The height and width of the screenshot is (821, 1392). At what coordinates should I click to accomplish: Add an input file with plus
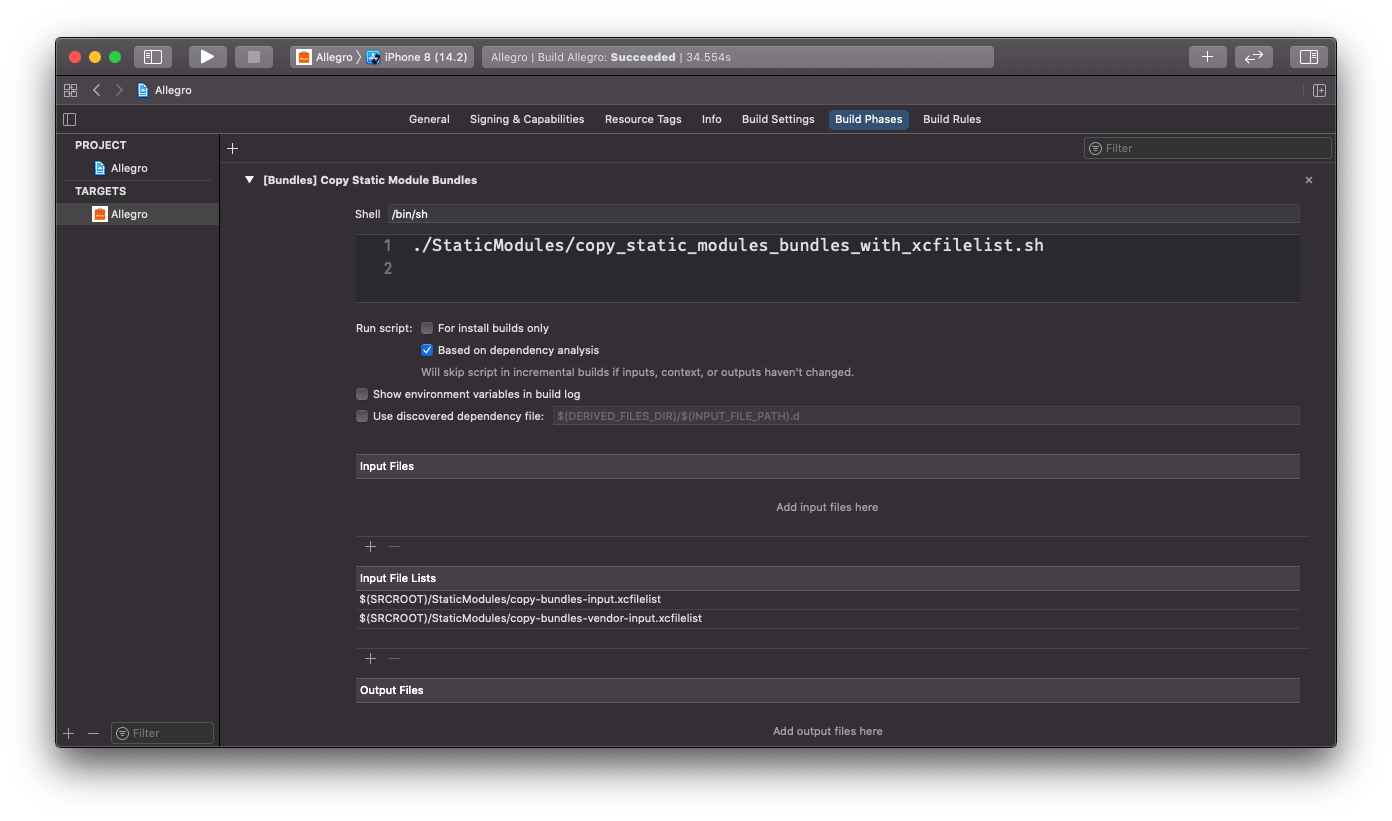coord(370,546)
